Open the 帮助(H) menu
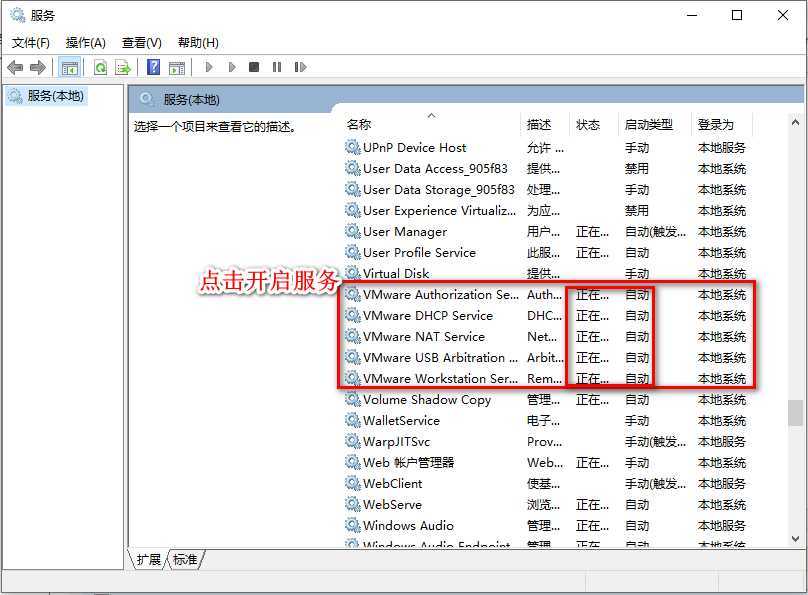Screen dimensions: 808x595 pos(198,43)
